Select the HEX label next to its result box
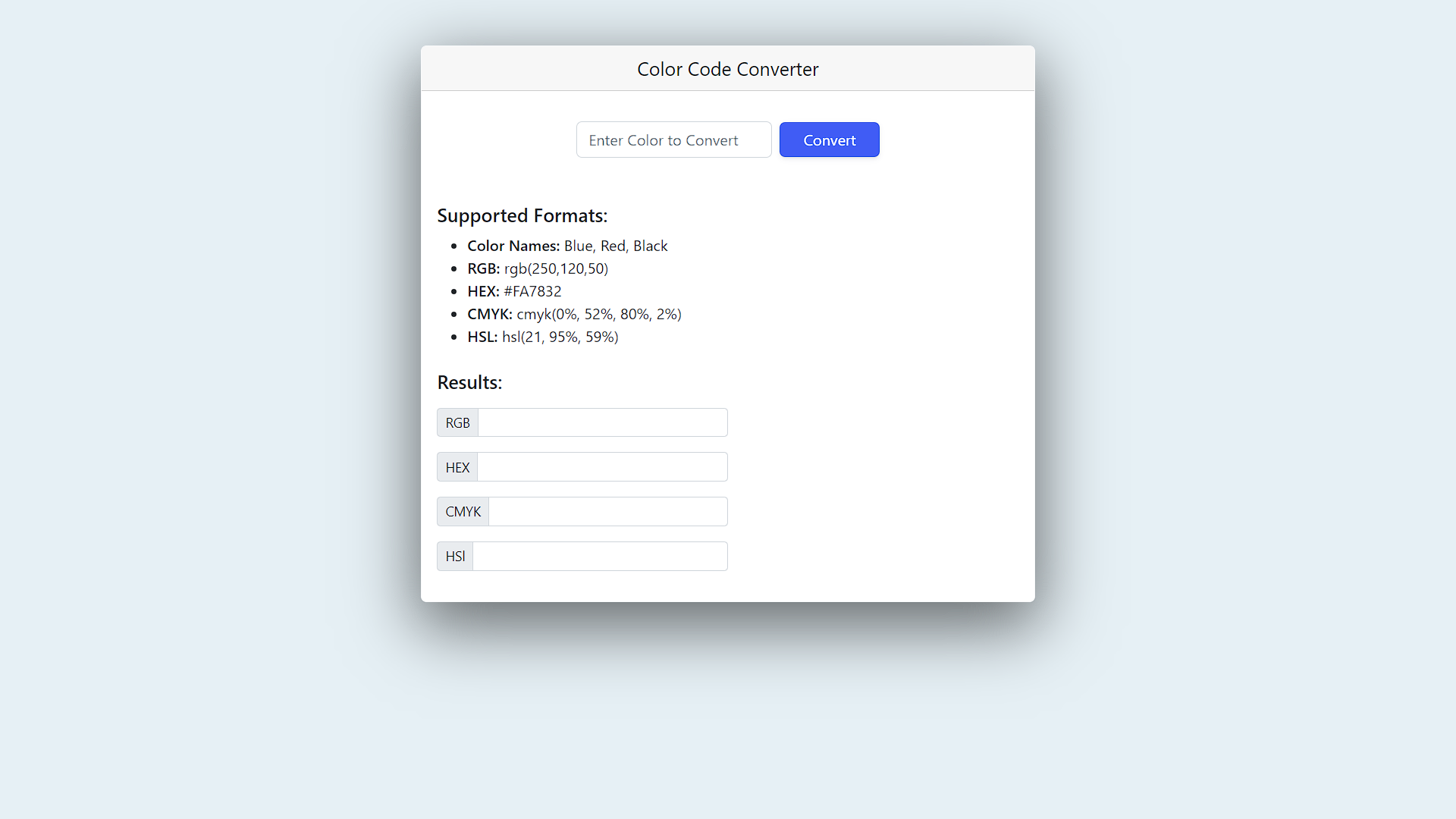The width and height of the screenshot is (1456, 819). [x=457, y=466]
